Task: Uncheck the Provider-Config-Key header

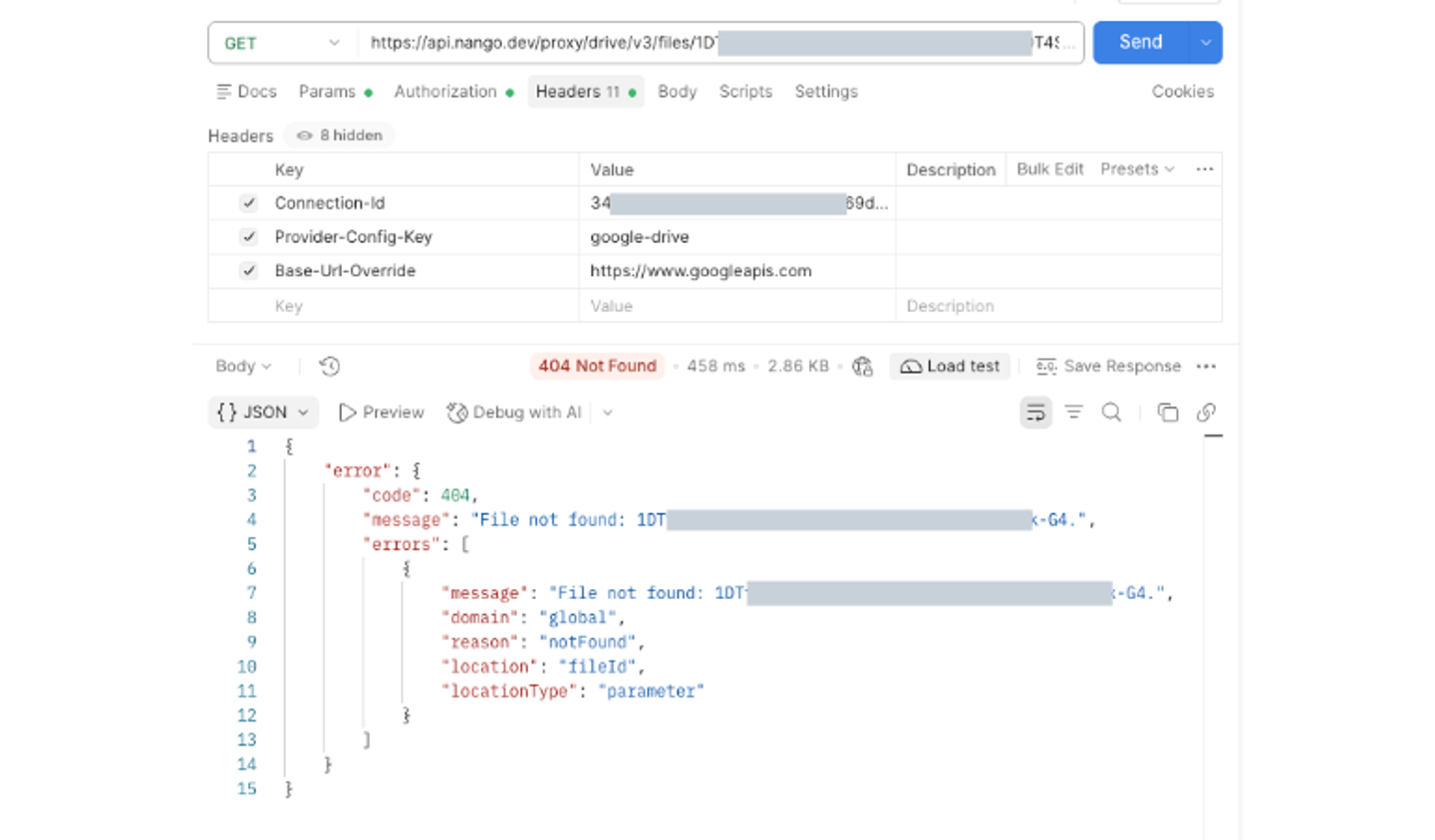Action: [x=248, y=237]
